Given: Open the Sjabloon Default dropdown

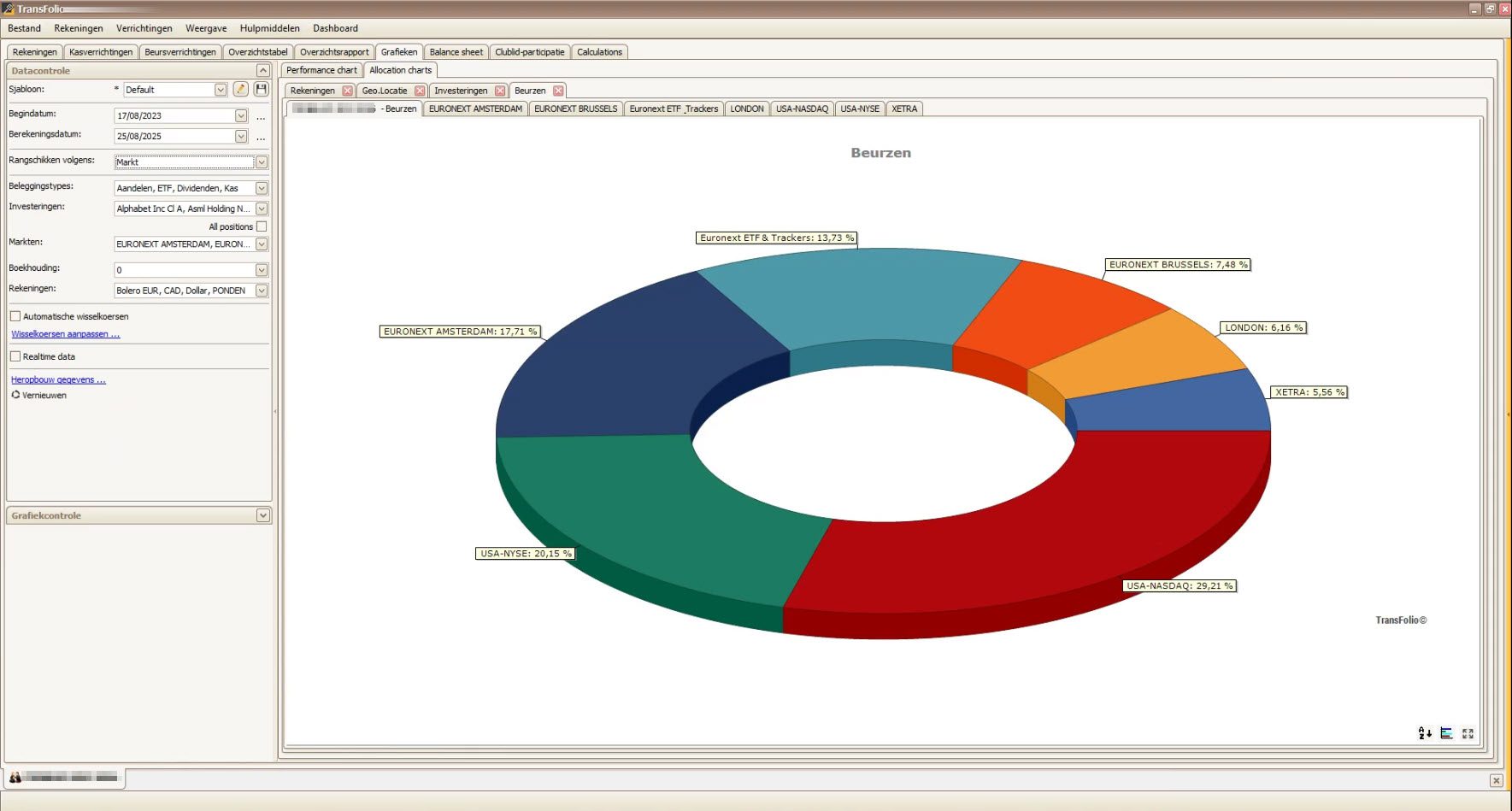Looking at the screenshot, I should click(x=221, y=90).
